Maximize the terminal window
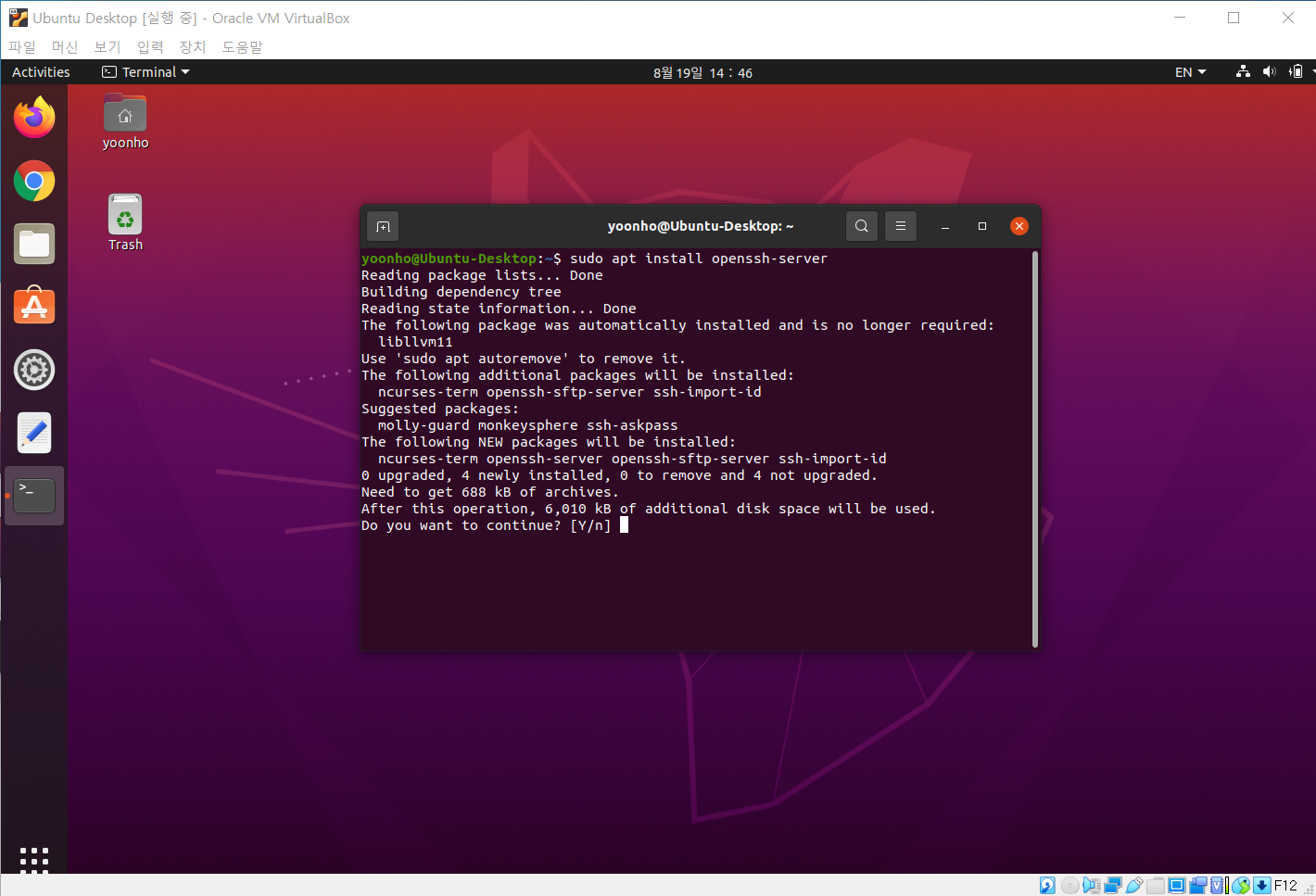 click(x=982, y=226)
